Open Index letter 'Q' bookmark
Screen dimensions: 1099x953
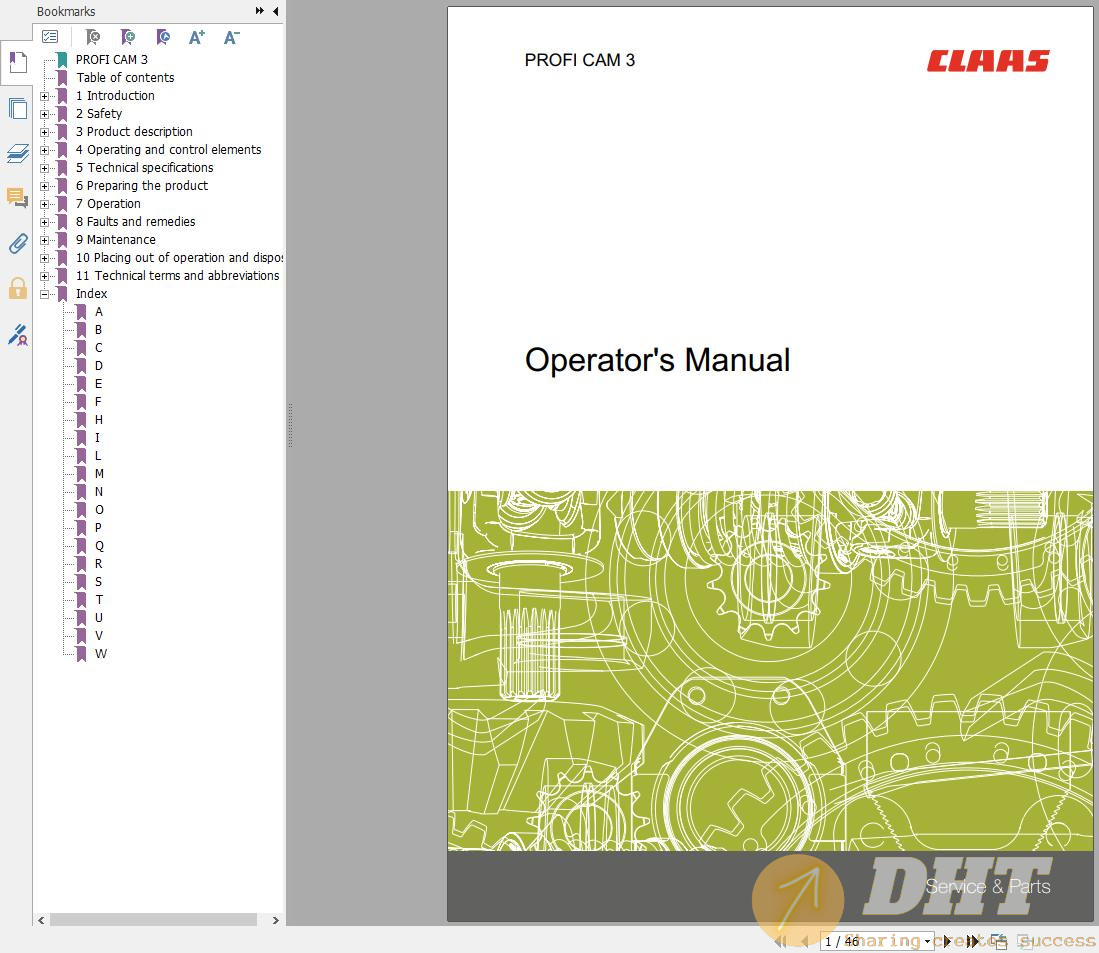point(99,546)
